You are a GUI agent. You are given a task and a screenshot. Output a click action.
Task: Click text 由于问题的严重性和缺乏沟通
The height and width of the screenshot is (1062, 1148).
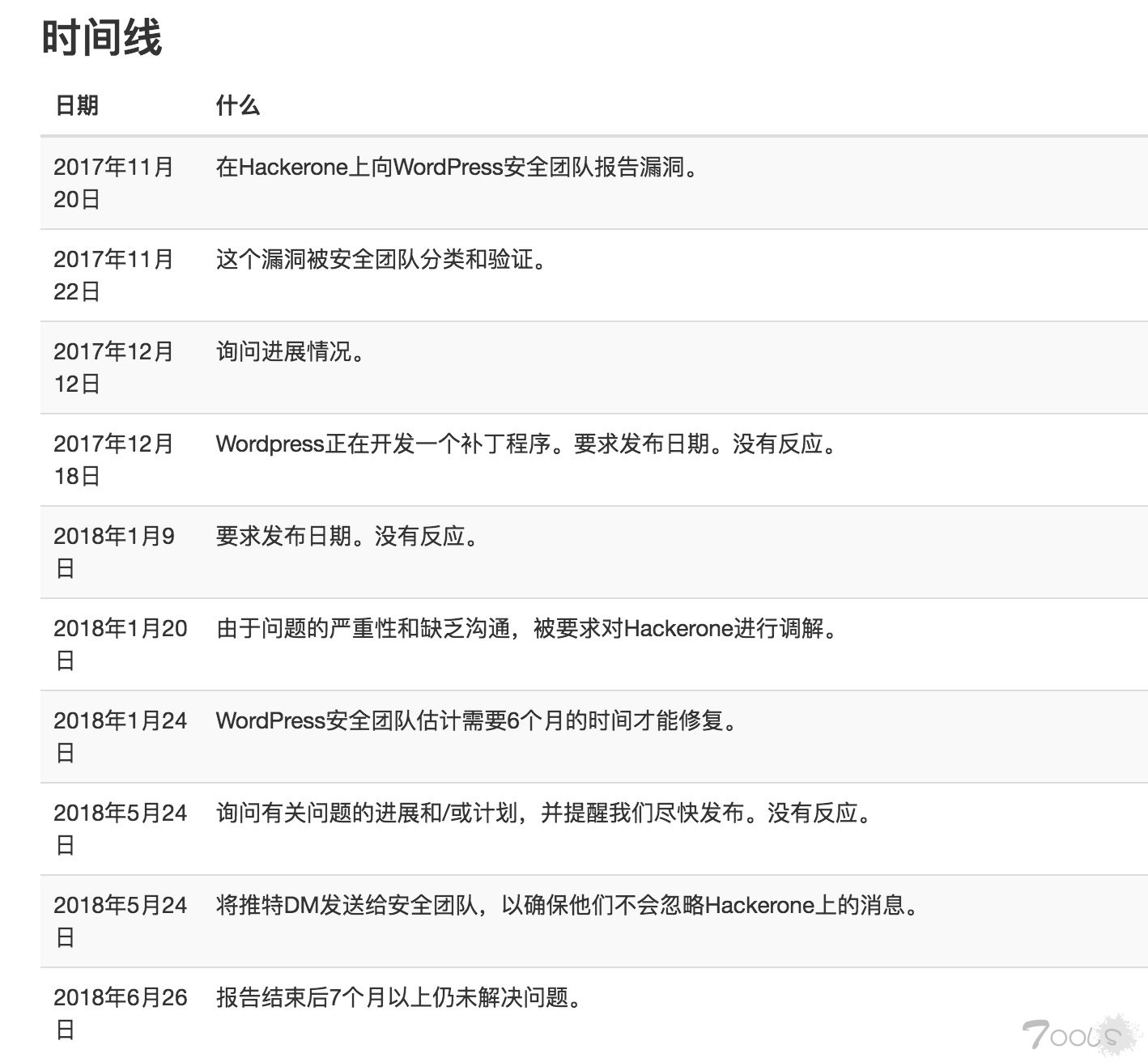[x=364, y=629]
